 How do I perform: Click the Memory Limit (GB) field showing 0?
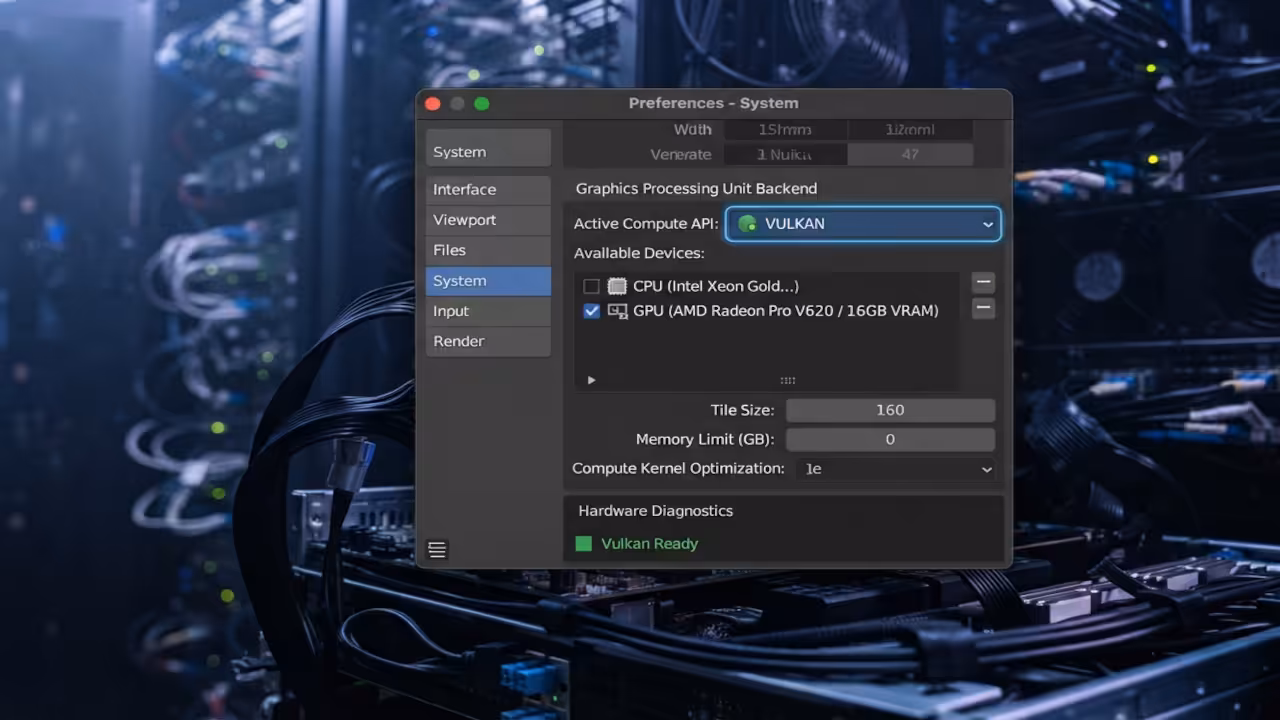890,439
